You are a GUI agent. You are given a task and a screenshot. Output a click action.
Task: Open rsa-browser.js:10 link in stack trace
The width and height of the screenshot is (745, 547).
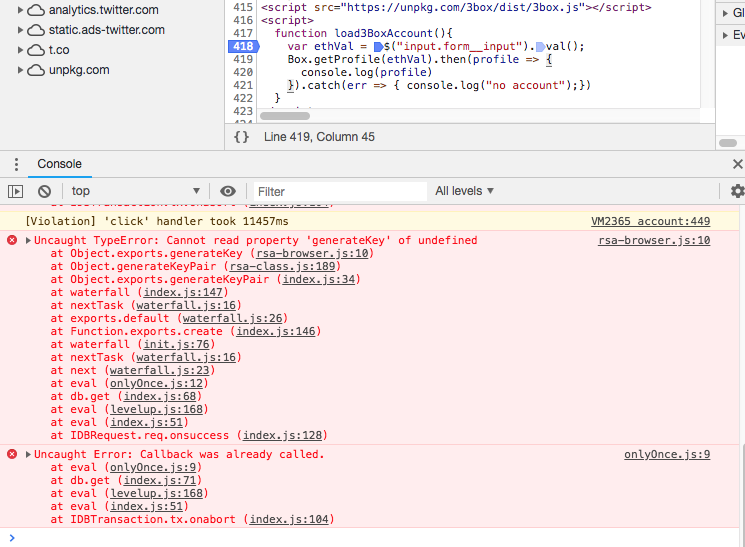pos(312,253)
